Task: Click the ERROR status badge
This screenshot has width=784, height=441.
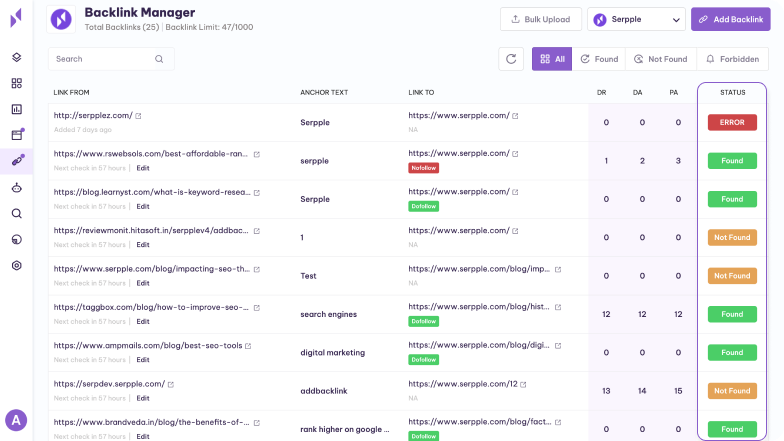Action: [x=732, y=122]
